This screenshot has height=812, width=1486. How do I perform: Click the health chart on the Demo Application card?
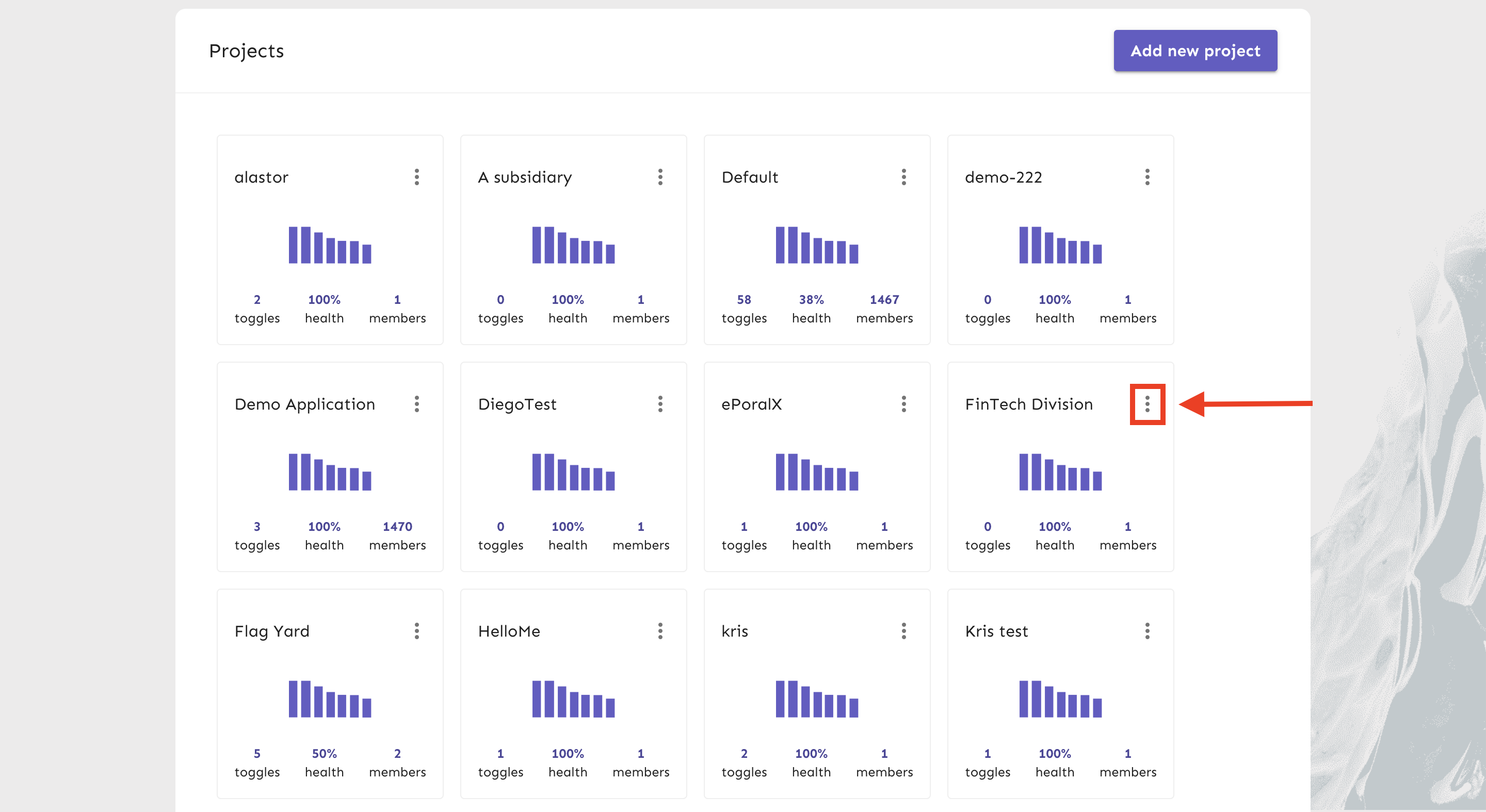point(330,472)
